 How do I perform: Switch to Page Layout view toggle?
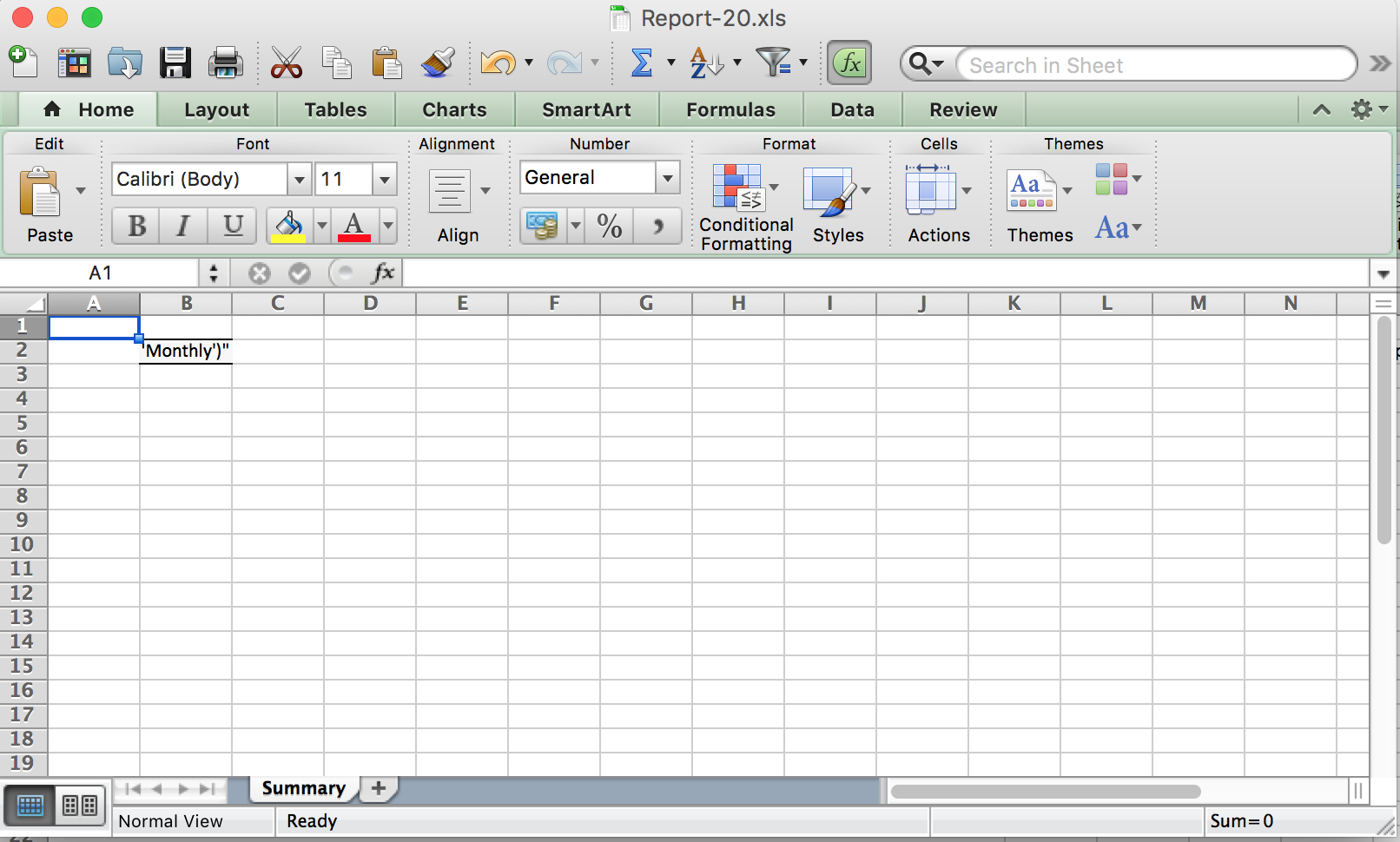[x=79, y=805]
